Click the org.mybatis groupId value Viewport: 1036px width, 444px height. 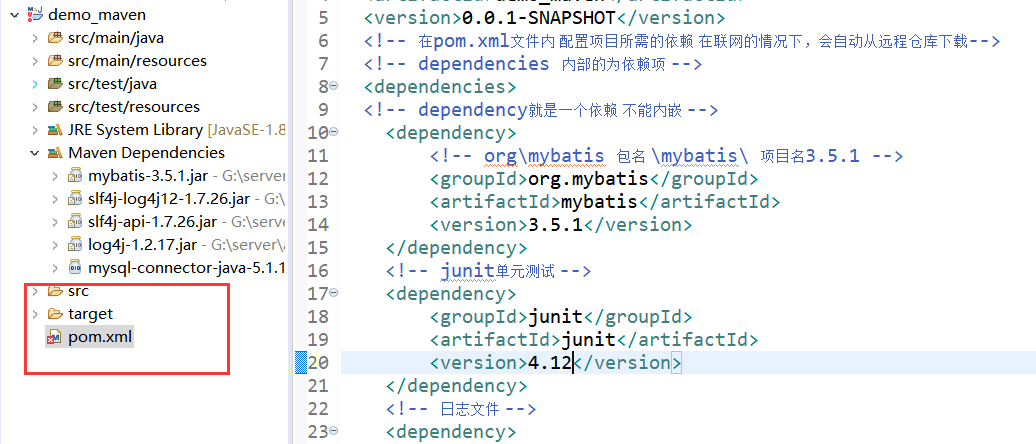click(x=587, y=178)
